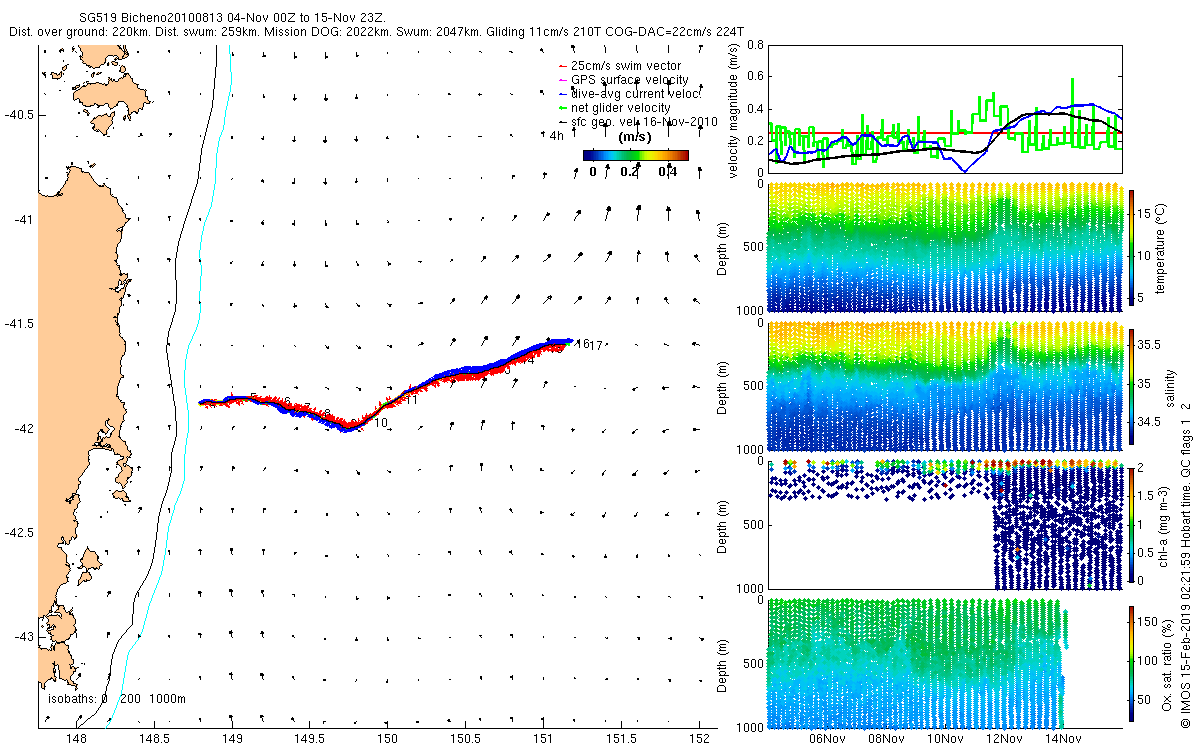Click the salinity colorbar beside the salinity panel
This screenshot has width=1200, height=750.
1131,386
